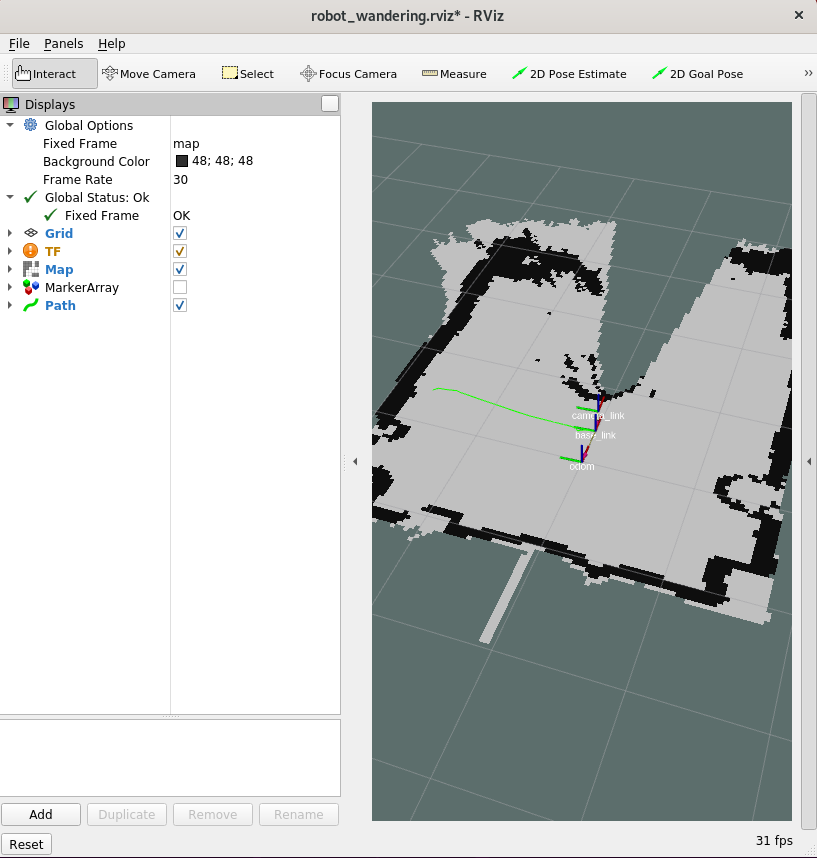
Task: Open the Panels menu
Action: point(63,44)
